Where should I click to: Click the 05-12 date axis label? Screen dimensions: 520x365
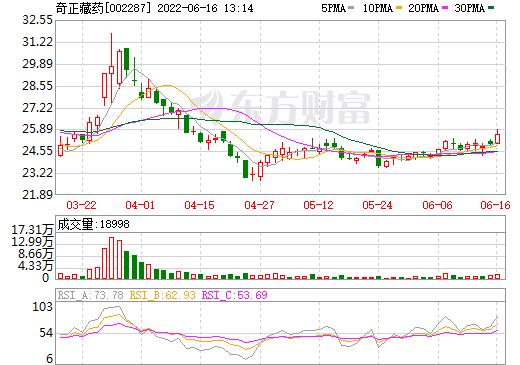(x=318, y=205)
